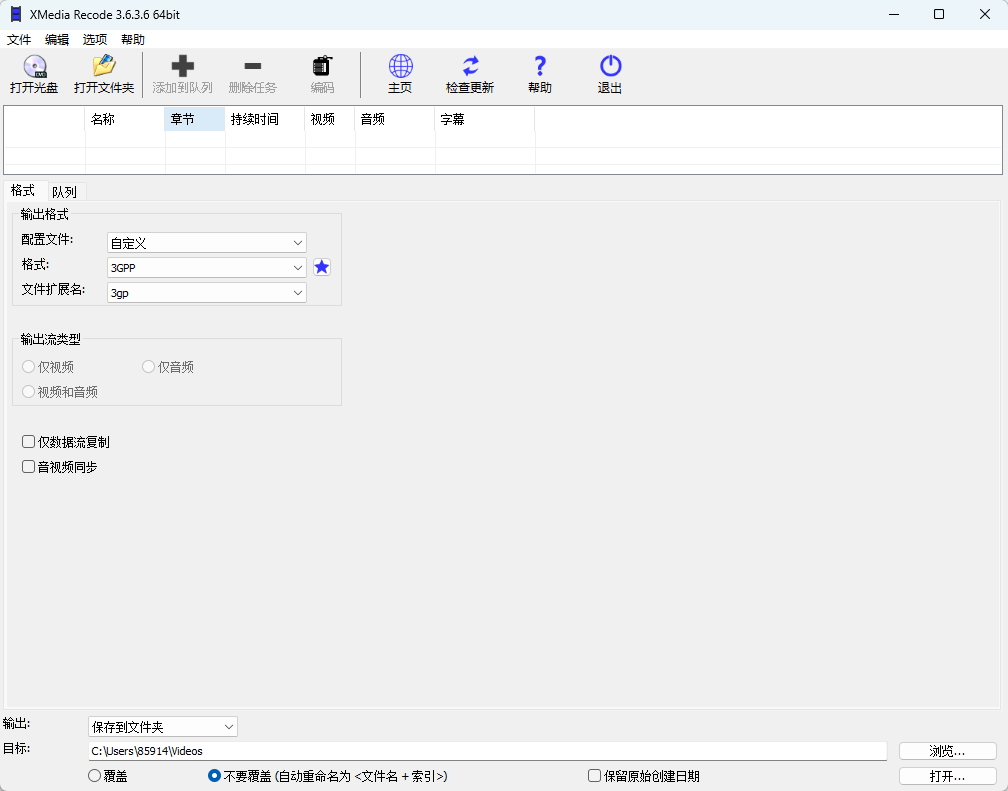
Task: Click the 打开... button
Action: (948, 776)
